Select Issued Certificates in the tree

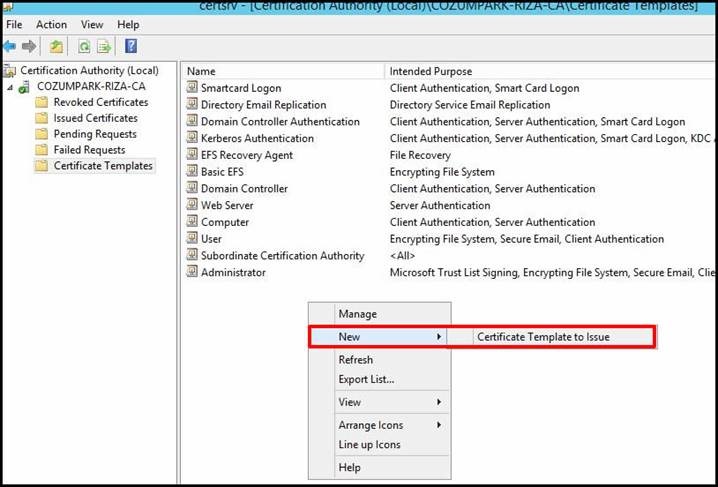(x=95, y=118)
